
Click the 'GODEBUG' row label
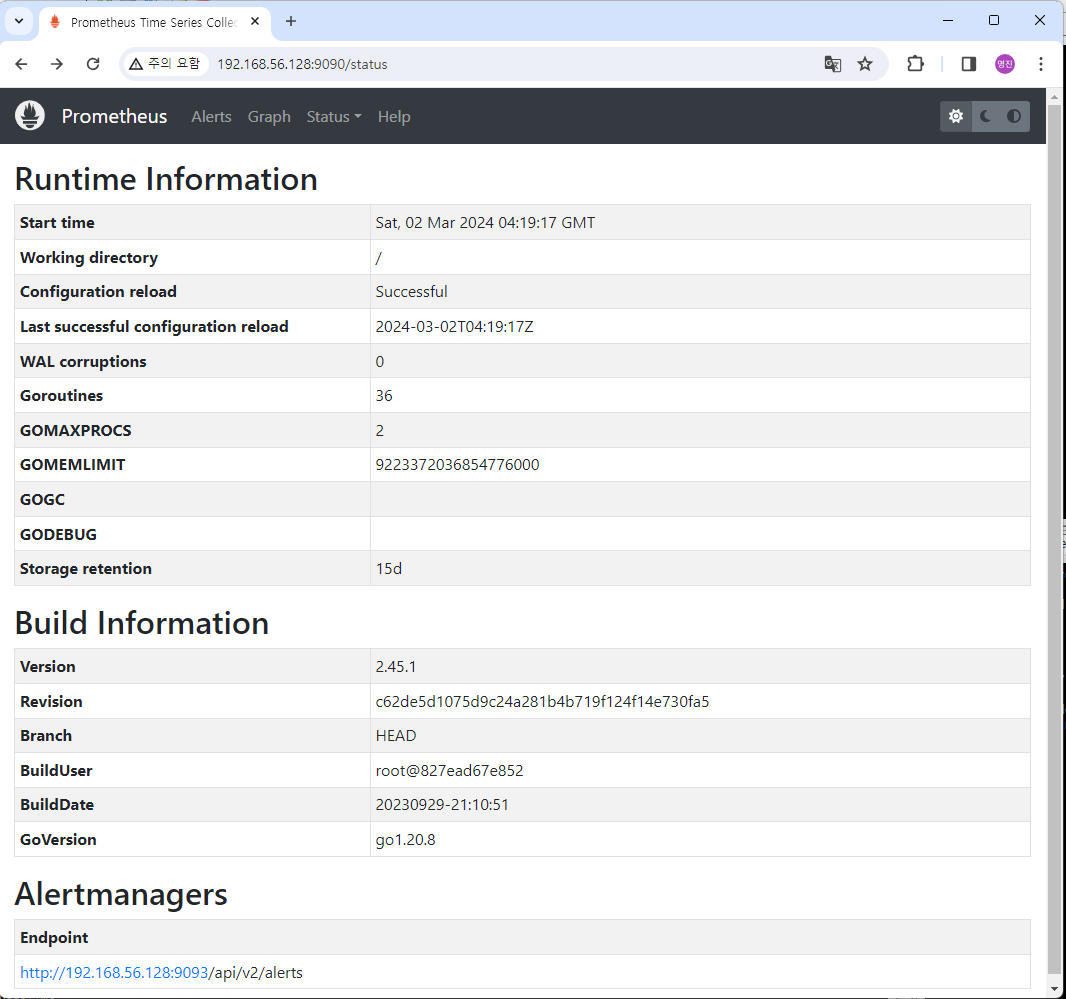58,535
